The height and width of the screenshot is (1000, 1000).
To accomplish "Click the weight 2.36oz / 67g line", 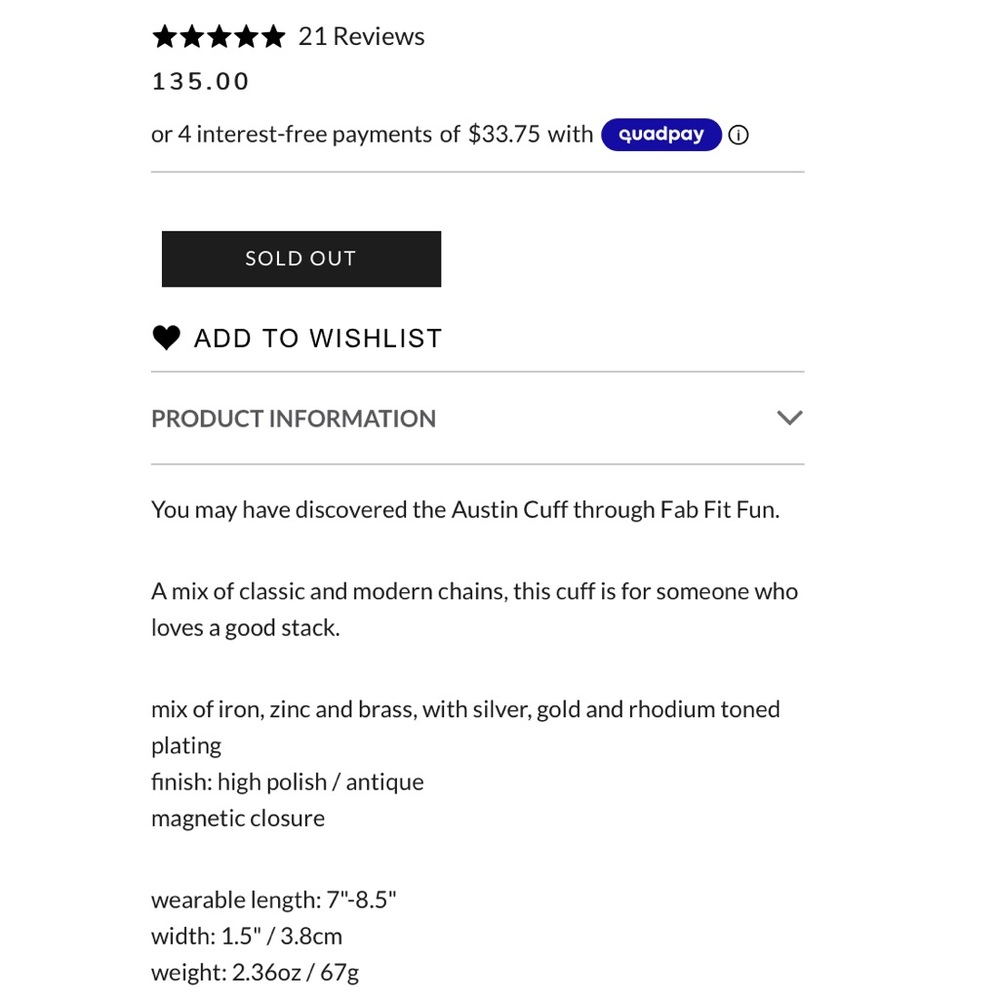I will [254, 972].
